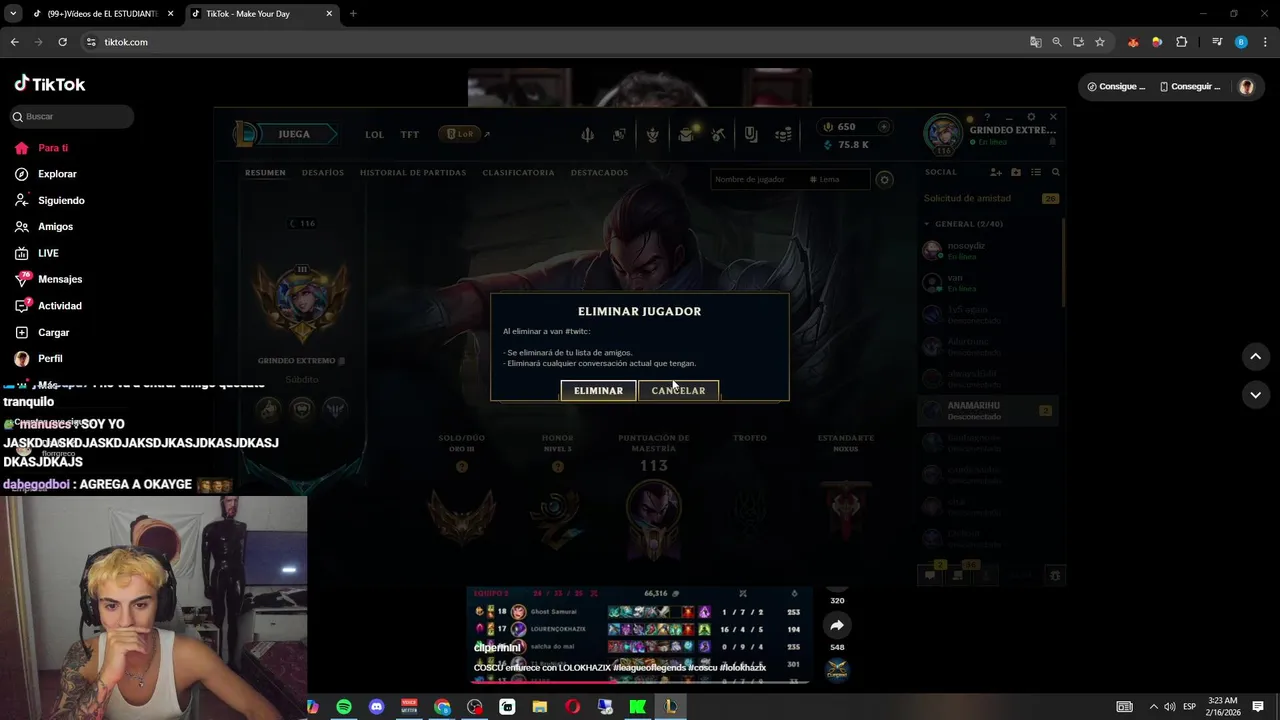Open the TFT tab in League client
Viewport: 1280px width, 720px height.
410,134
